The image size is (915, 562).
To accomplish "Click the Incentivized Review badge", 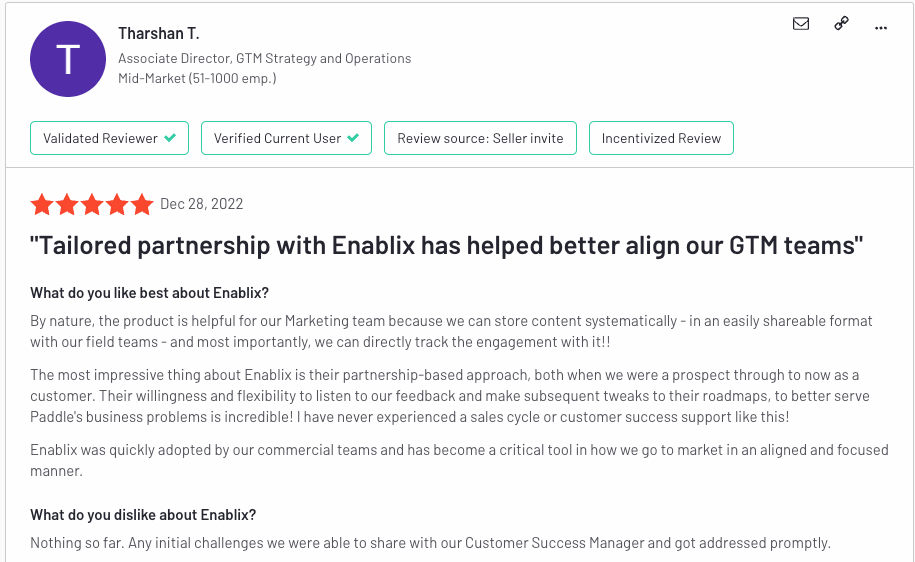I will tap(661, 138).
